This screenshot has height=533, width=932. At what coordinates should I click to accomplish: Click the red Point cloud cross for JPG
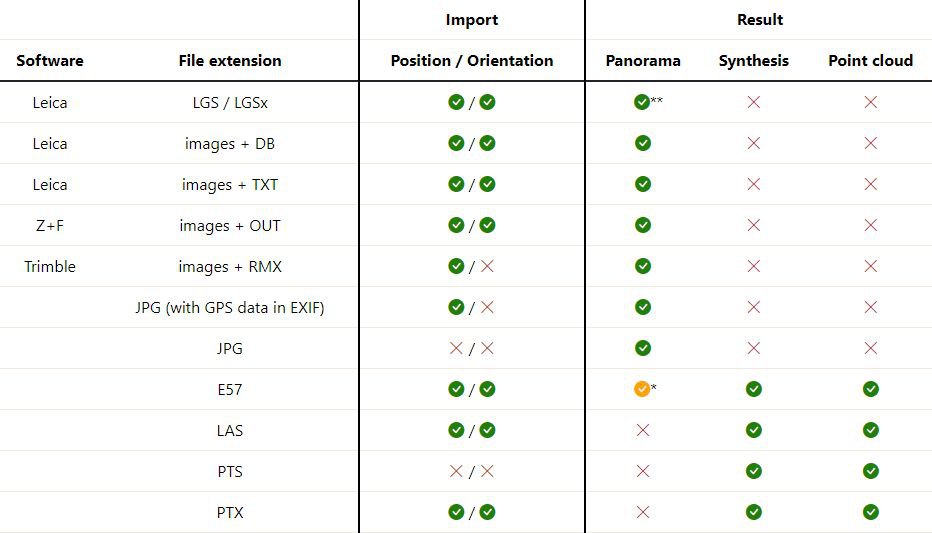click(871, 348)
